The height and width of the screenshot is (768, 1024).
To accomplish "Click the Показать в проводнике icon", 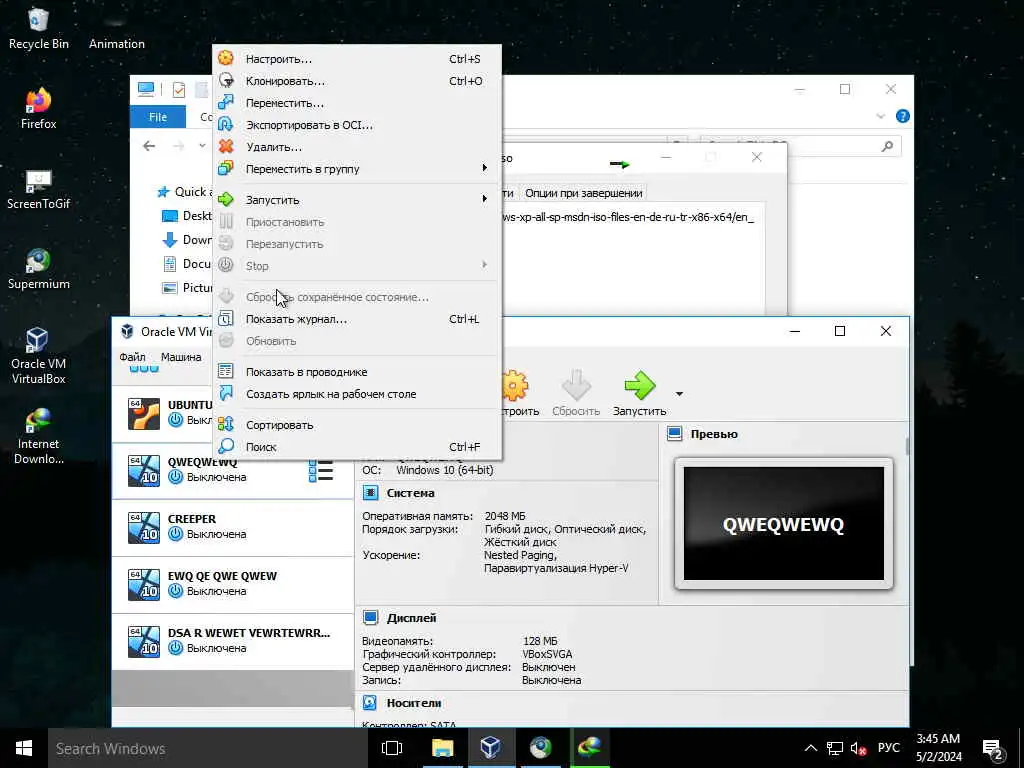I will [x=226, y=372].
